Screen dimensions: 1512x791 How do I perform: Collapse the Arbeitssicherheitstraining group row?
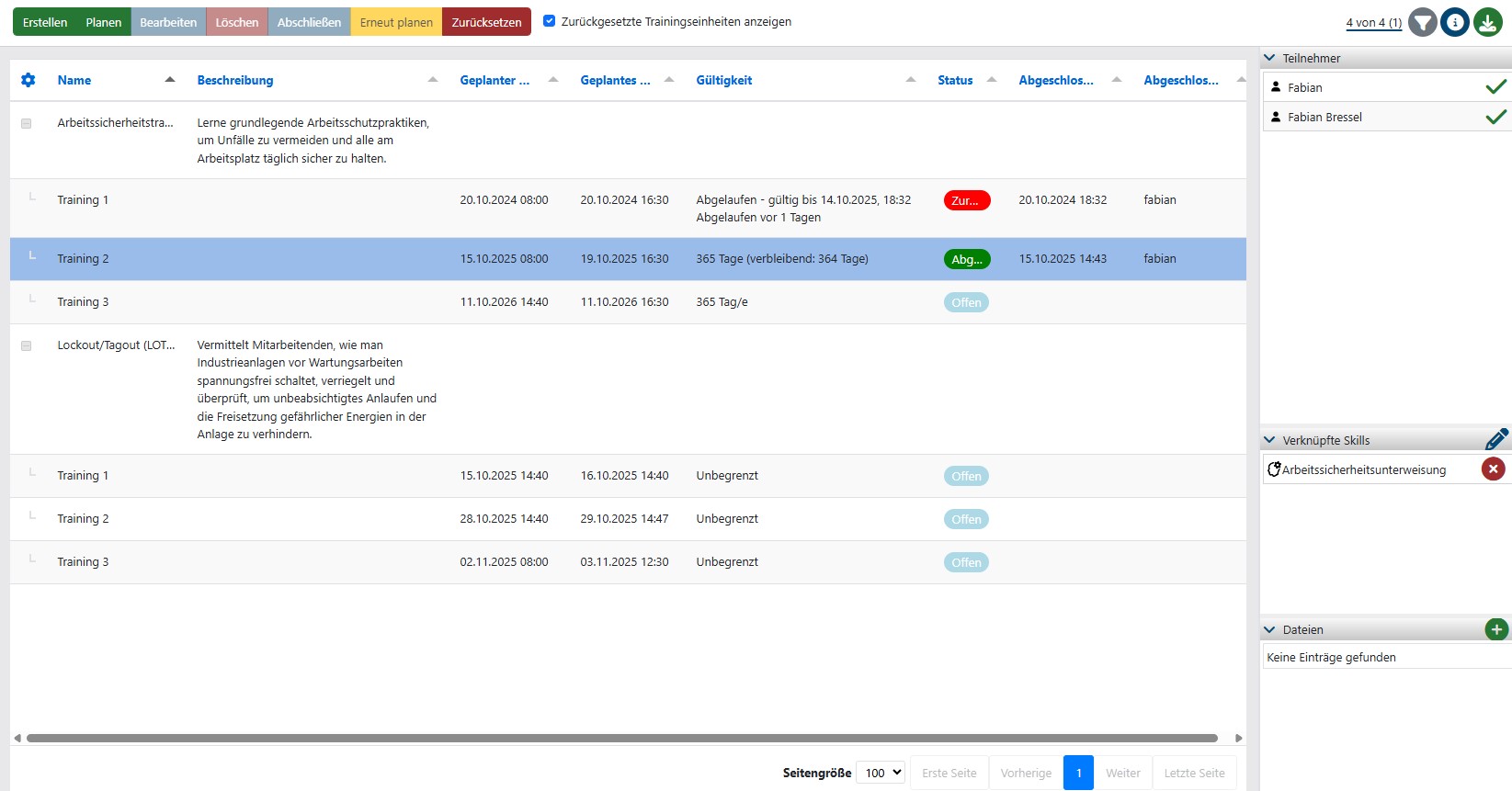(27, 123)
